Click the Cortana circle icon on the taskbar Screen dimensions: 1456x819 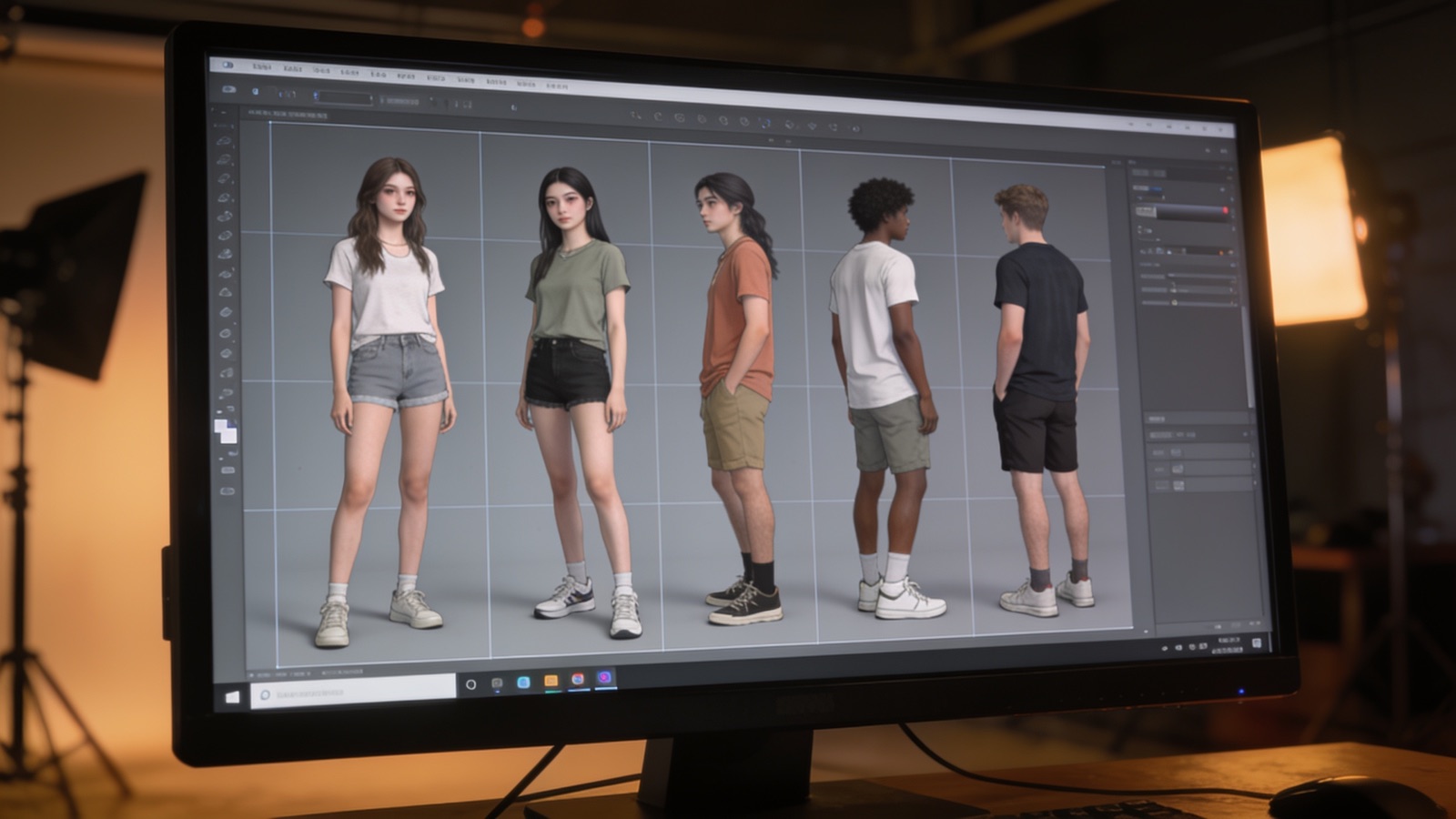point(470,683)
